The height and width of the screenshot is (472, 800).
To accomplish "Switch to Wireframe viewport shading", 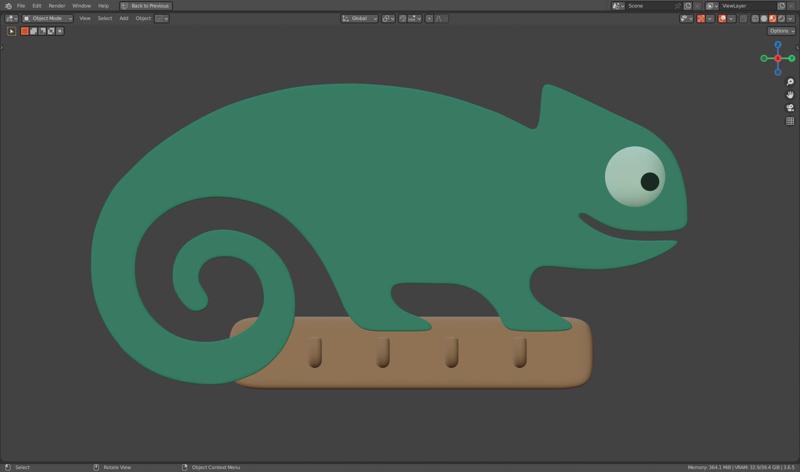I will point(755,18).
